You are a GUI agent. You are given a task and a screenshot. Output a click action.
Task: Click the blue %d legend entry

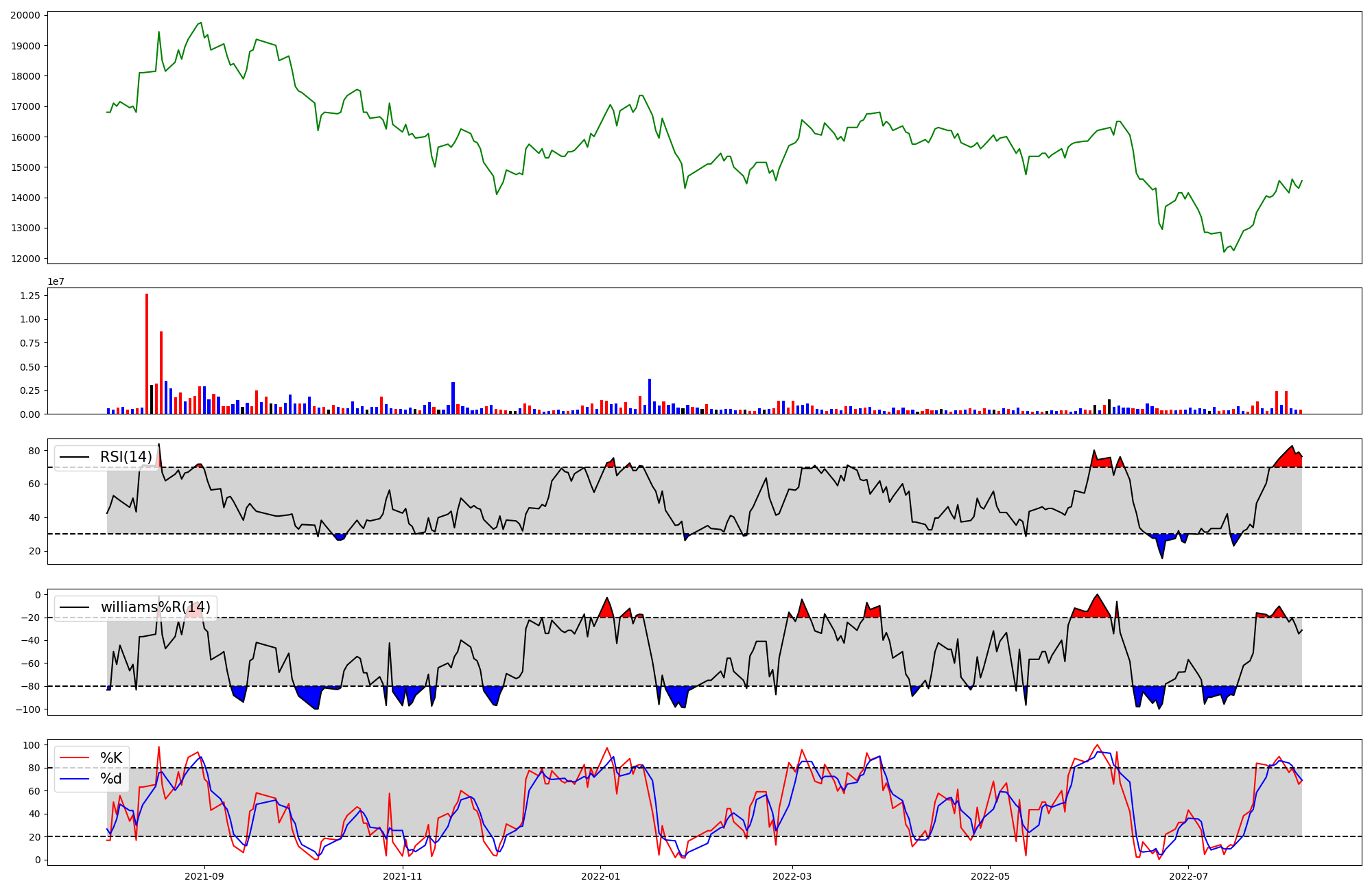(110, 778)
